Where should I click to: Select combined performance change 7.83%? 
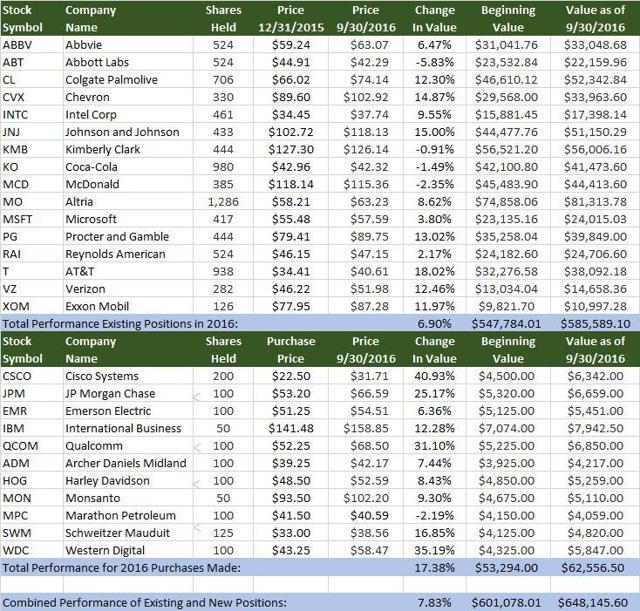pyautogui.click(x=435, y=603)
